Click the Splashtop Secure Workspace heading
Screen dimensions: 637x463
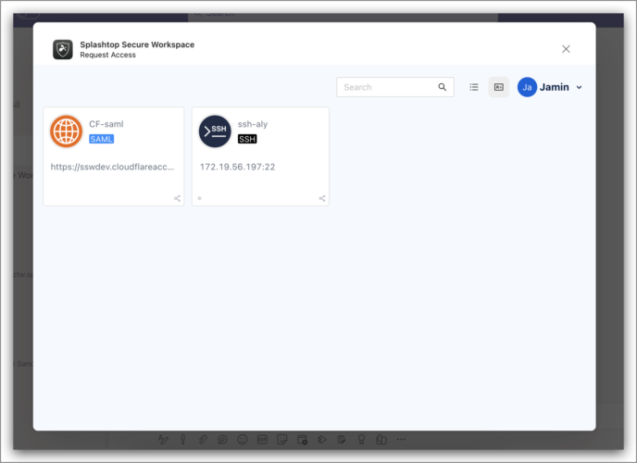(x=137, y=44)
